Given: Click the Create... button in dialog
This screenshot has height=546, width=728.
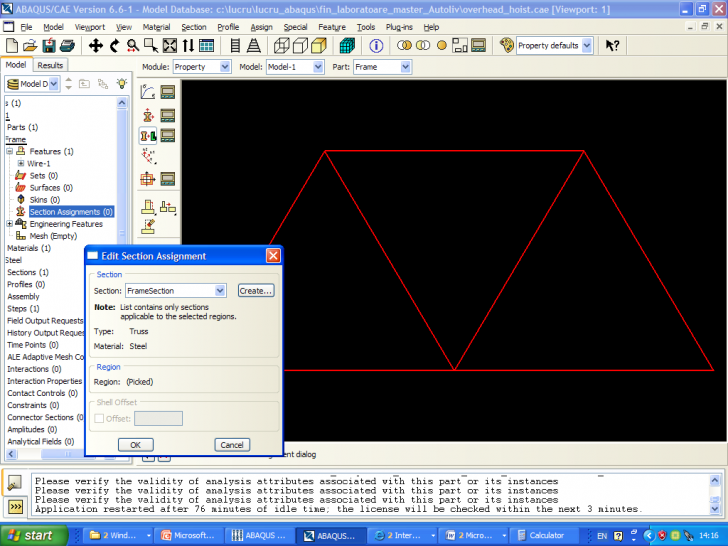Looking at the screenshot, I should click(x=255, y=291).
